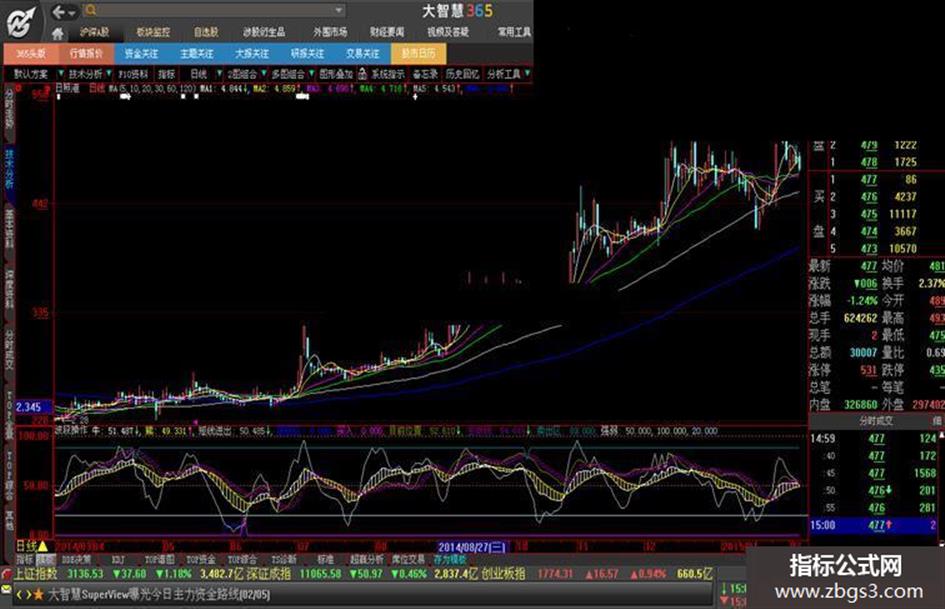Switch to the 研报关注 tab
This screenshot has height=609, width=945.
pyautogui.click(x=307, y=54)
